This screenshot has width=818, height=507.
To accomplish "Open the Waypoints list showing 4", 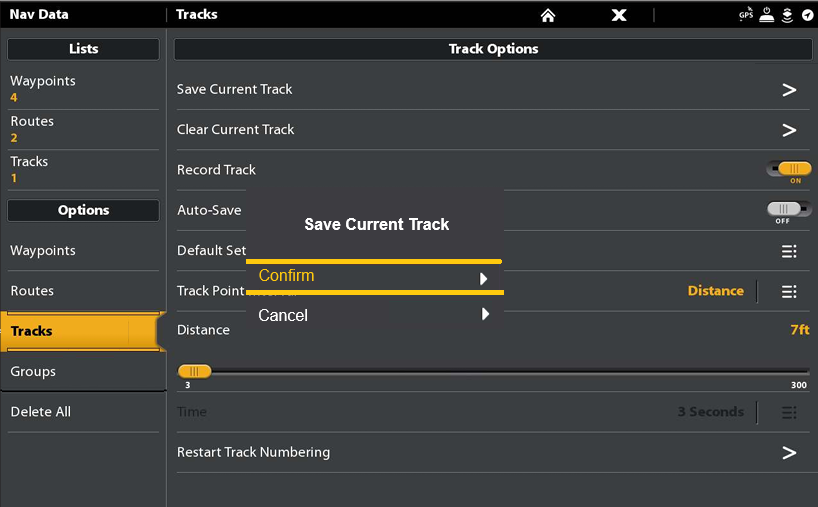I will (80, 88).
